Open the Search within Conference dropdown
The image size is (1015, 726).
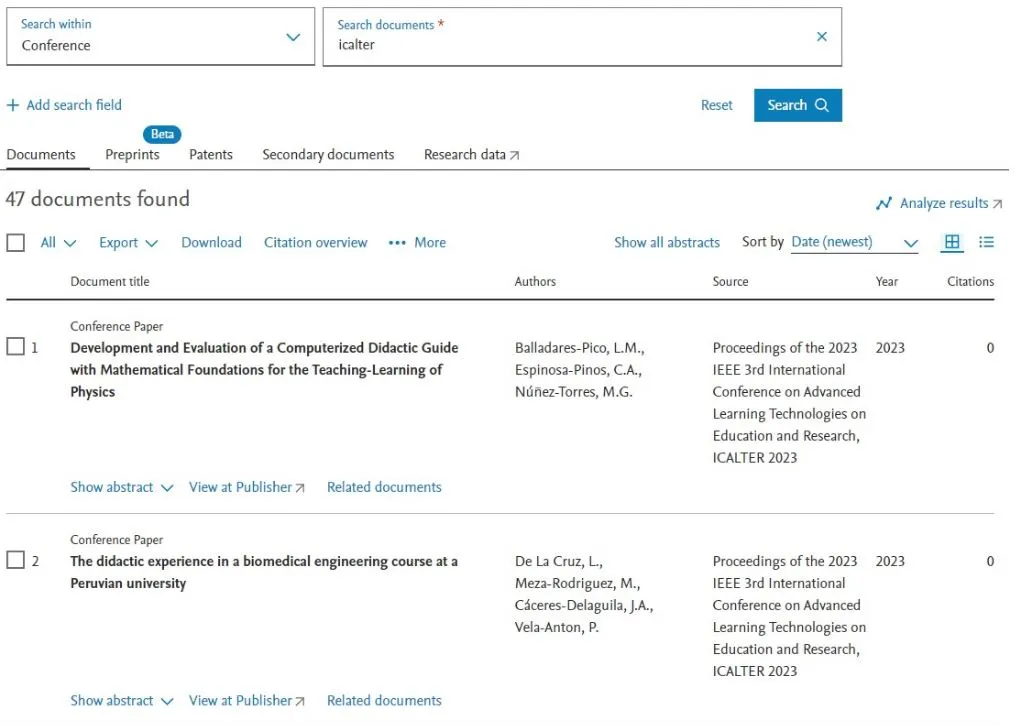point(161,36)
